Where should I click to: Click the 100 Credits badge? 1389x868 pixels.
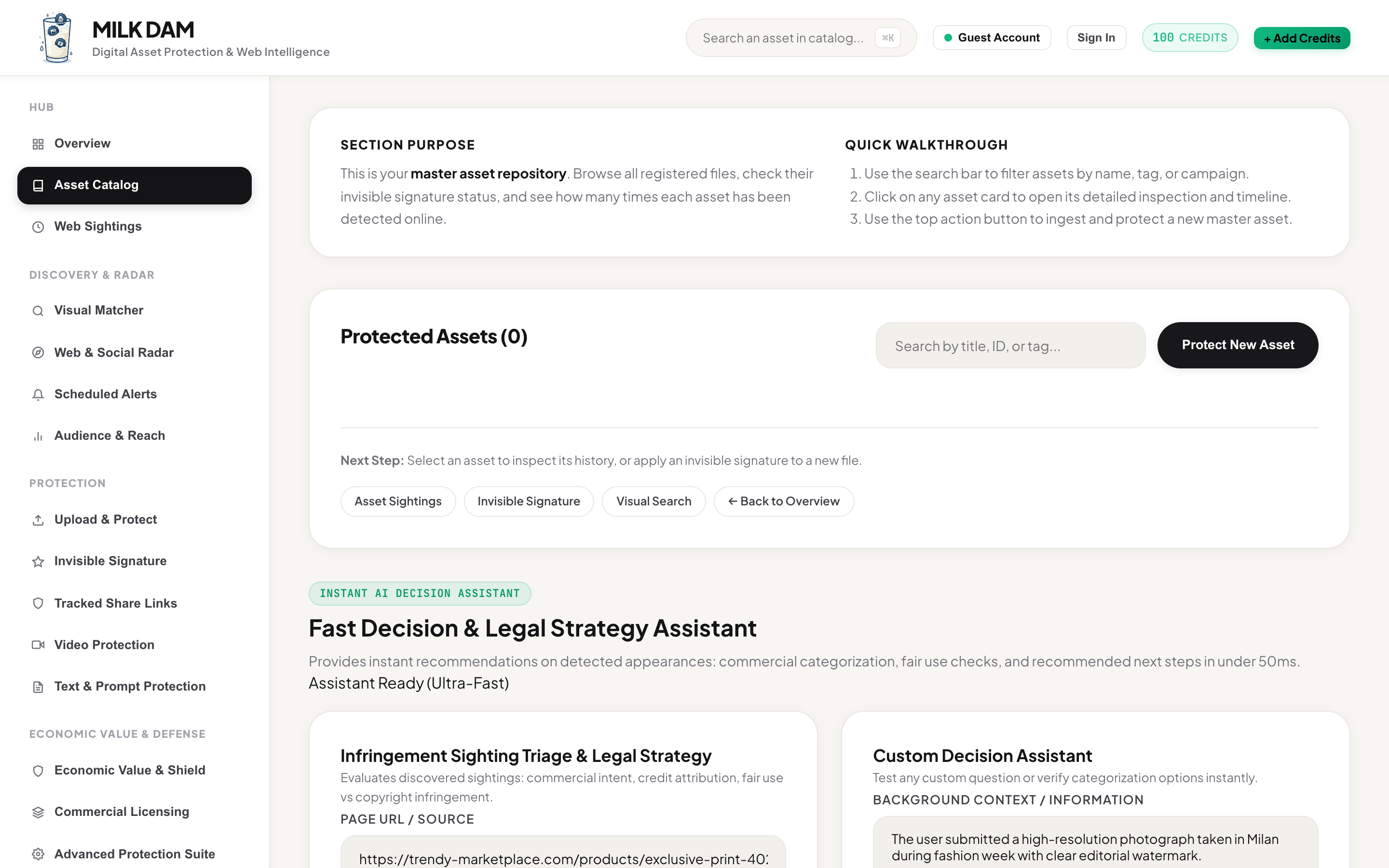pyautogui.click(x=1189, y=37)
